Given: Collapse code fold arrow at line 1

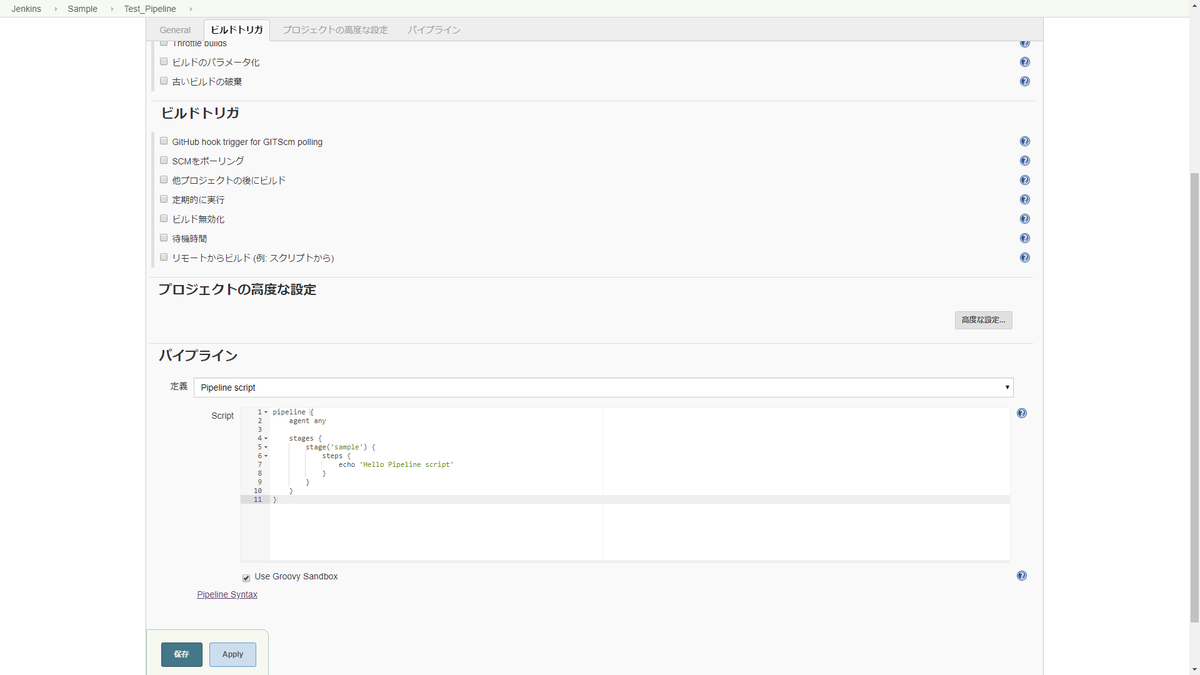Looking at the screenshot, I should 266,412.
